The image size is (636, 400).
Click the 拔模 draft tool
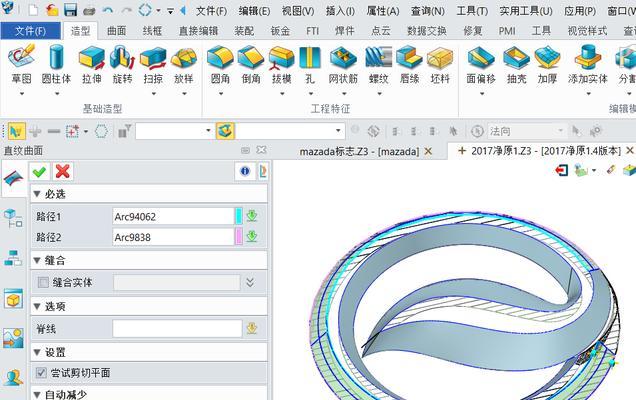[x=281, y=65]
